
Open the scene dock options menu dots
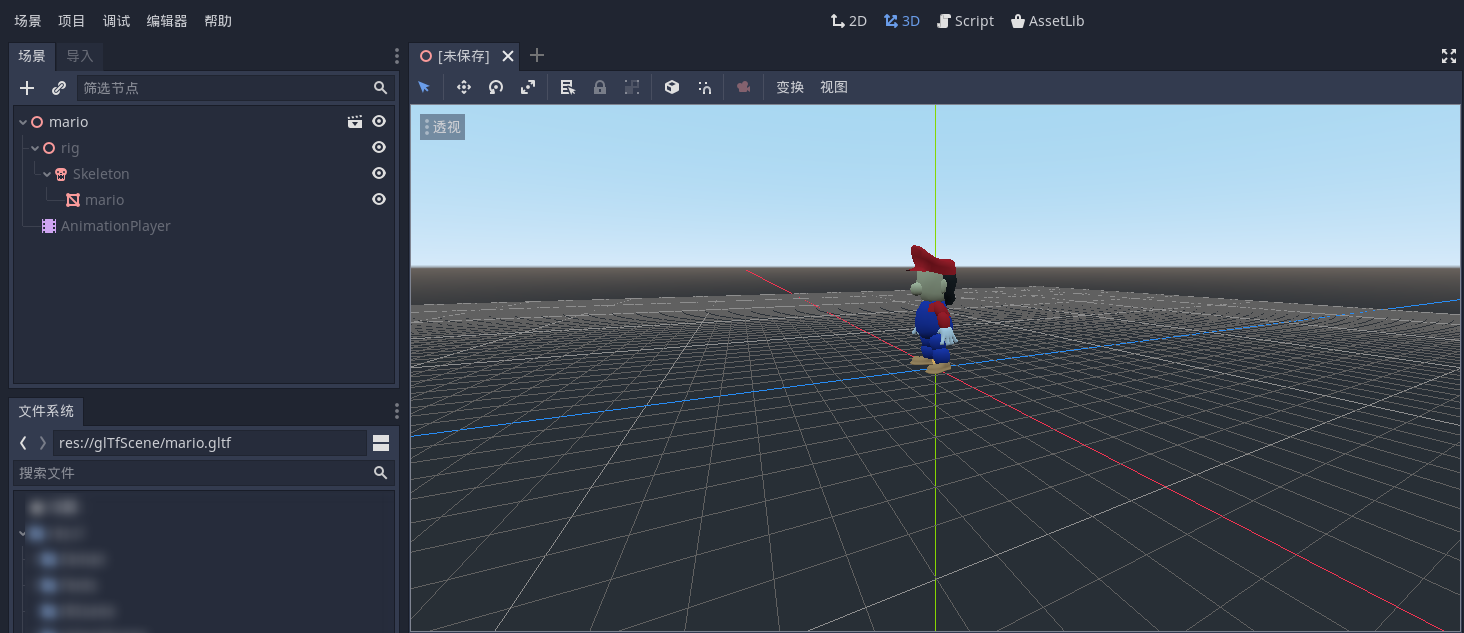(397, 56)
